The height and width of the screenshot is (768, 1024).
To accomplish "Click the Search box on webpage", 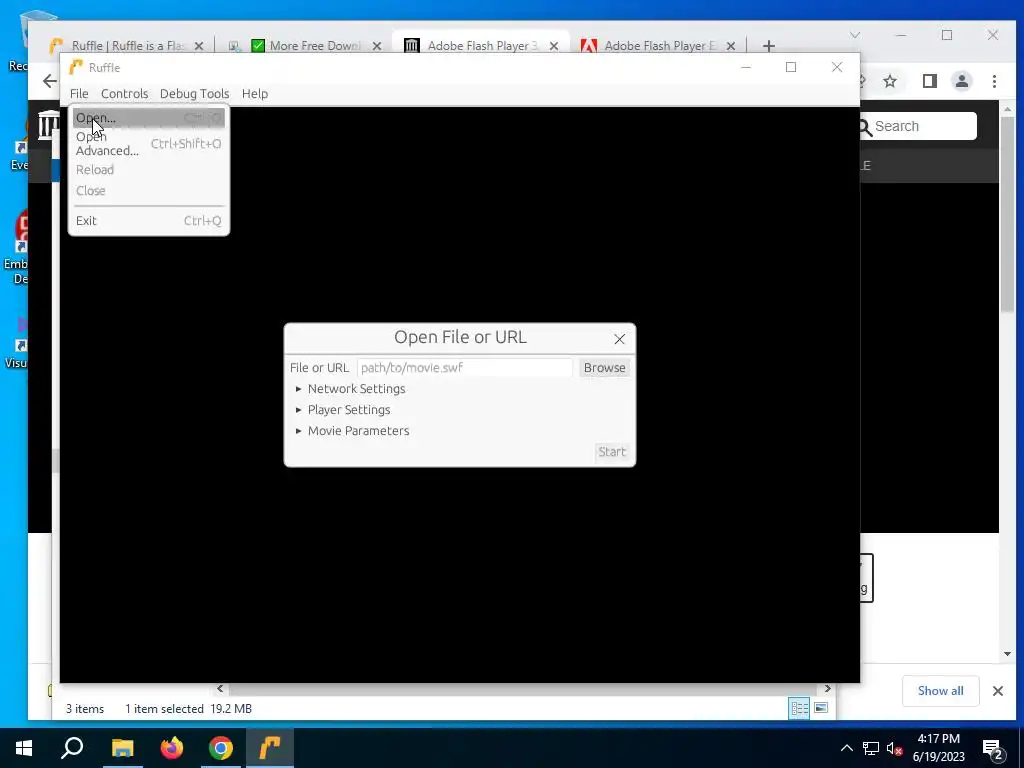I will pos(923,126).
